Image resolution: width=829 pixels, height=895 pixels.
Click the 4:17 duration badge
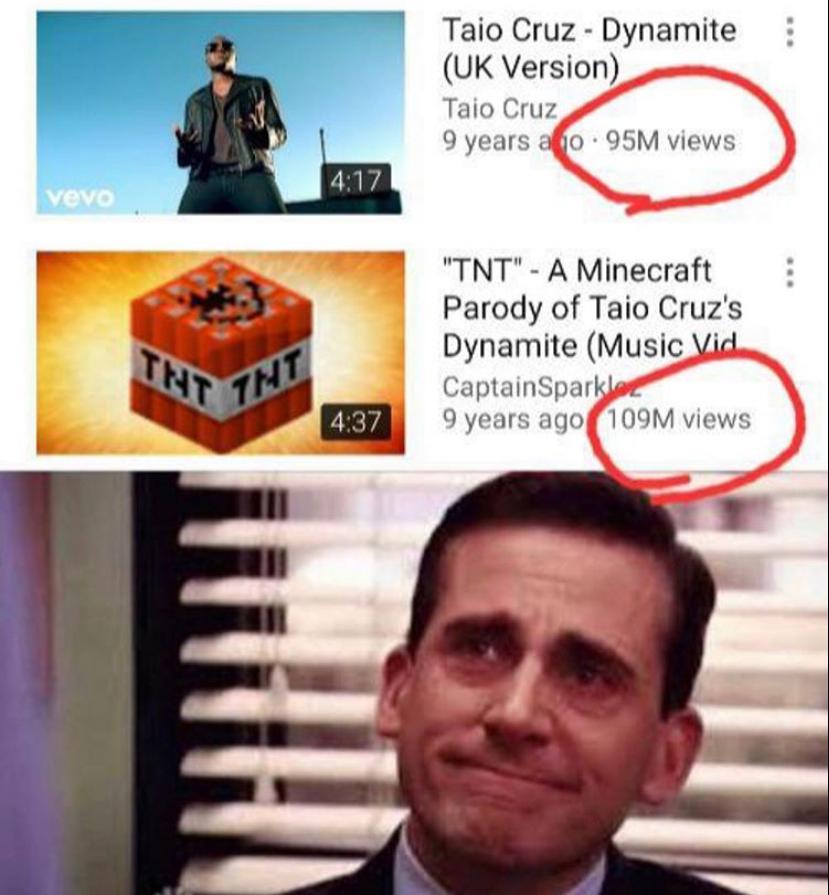[356, 181]
